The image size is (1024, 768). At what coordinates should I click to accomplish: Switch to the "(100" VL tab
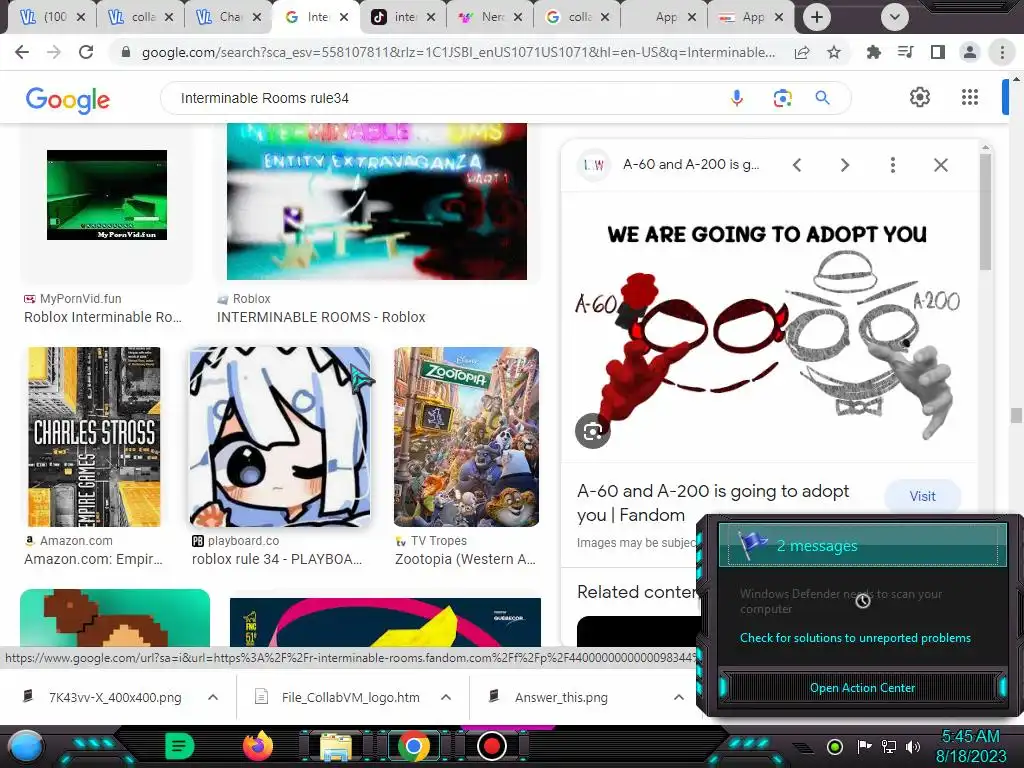[51, 17]
